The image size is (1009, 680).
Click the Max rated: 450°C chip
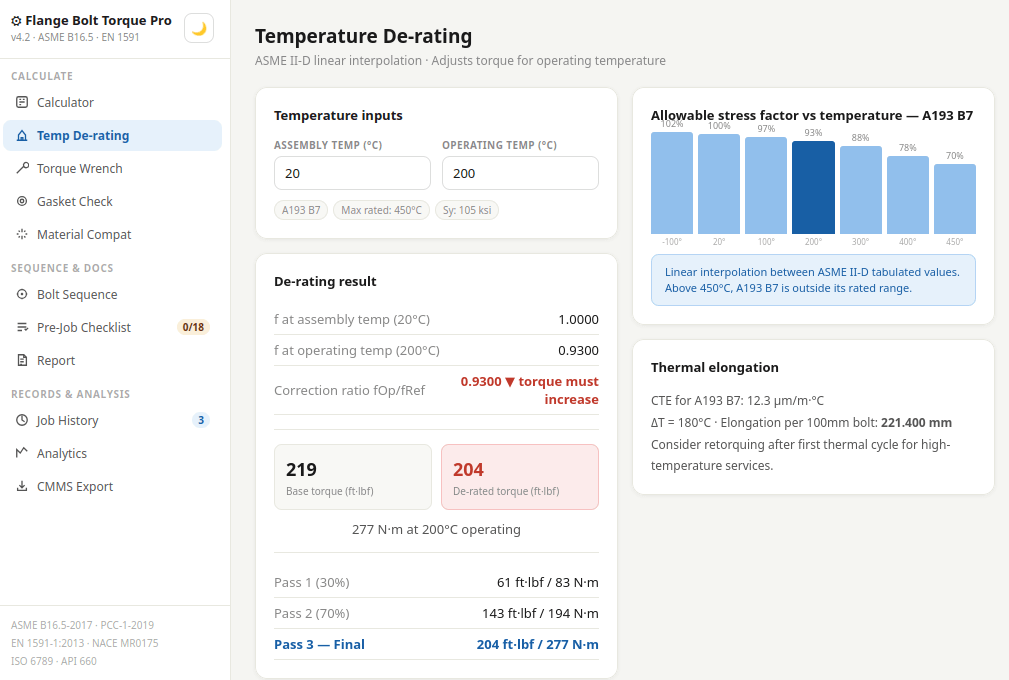pyautogui.click(x=381, y=210)
